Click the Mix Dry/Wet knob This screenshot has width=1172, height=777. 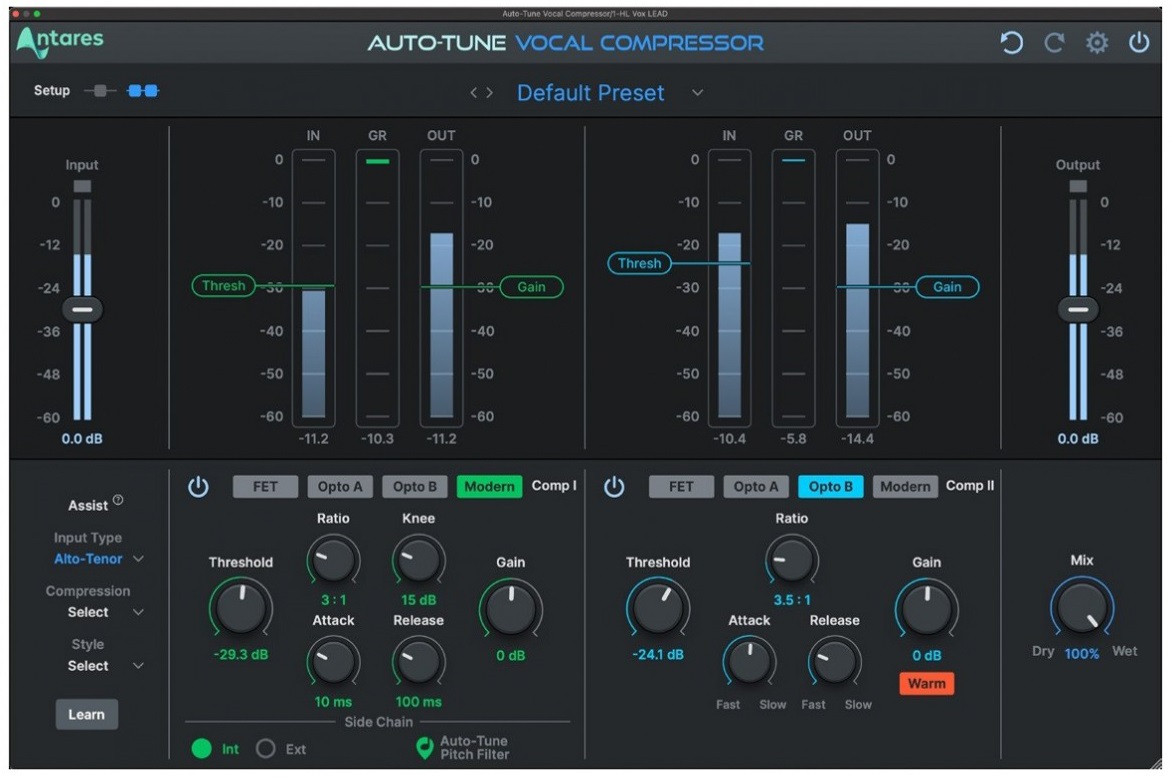tap(1082, 608)
